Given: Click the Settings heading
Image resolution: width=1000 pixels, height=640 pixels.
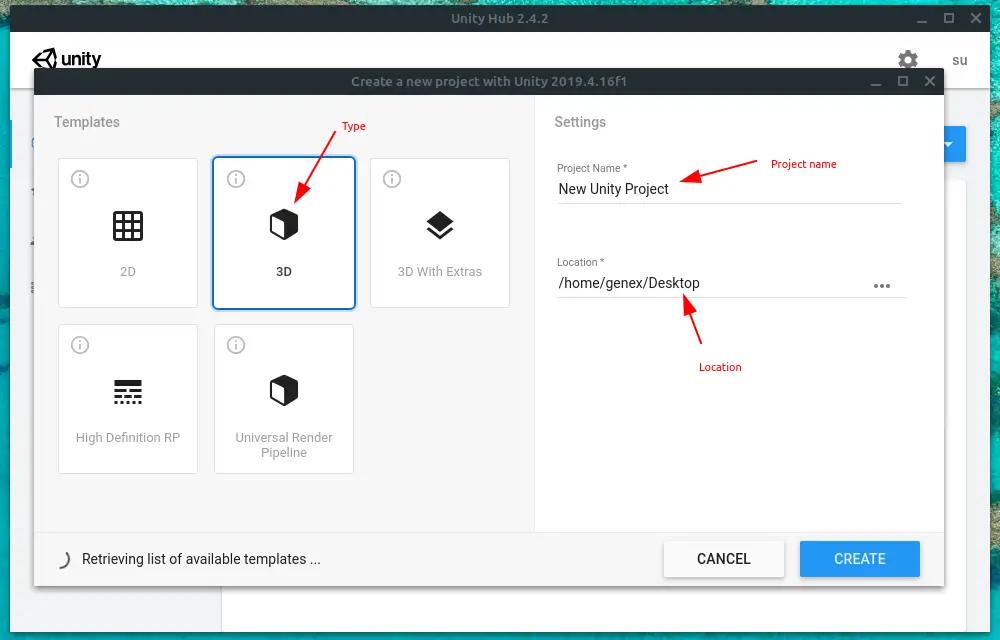Looking at the screenshot, I should [x=580, y=122].
